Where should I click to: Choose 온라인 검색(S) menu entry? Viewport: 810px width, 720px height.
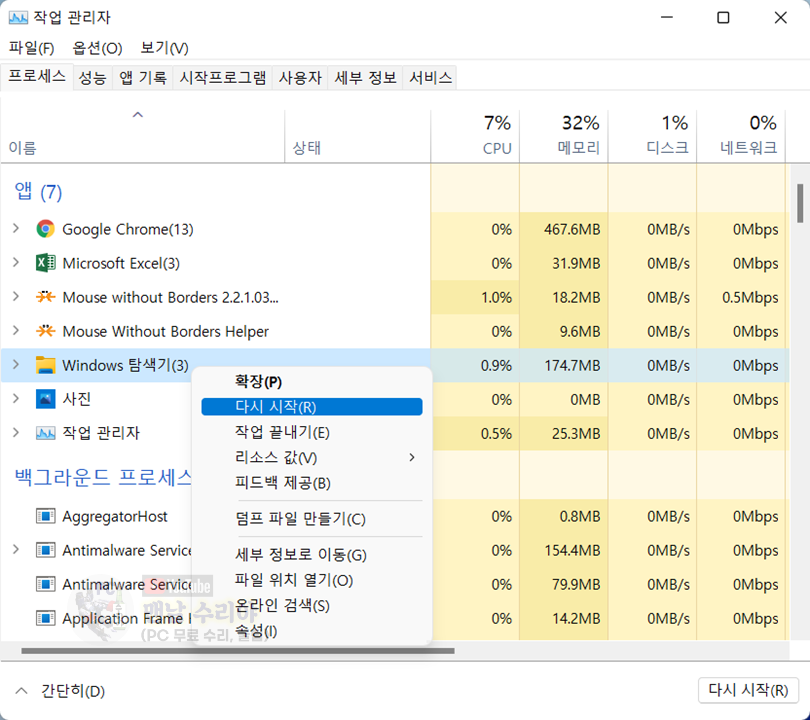point(312,605)
